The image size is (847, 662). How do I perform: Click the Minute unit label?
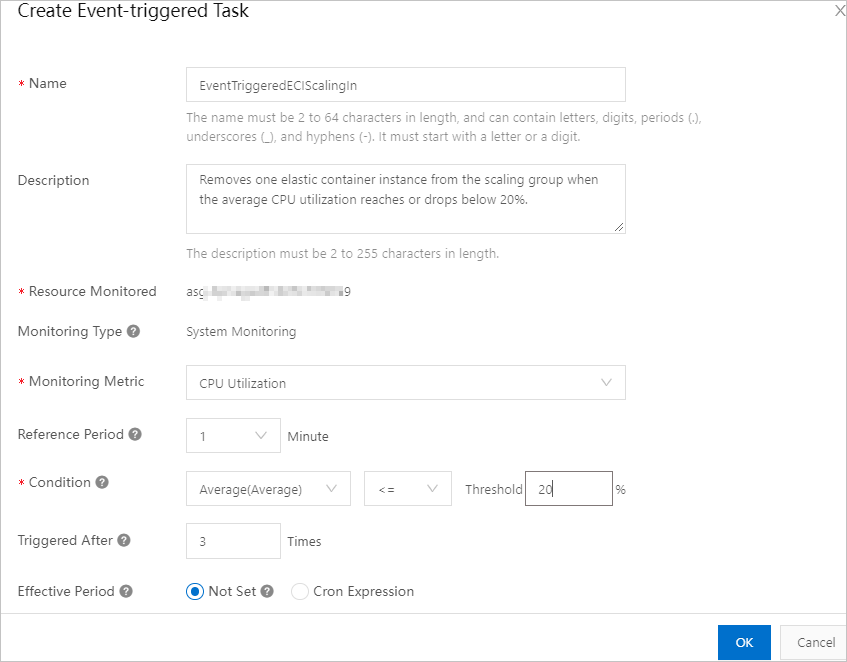pos(308,436)
